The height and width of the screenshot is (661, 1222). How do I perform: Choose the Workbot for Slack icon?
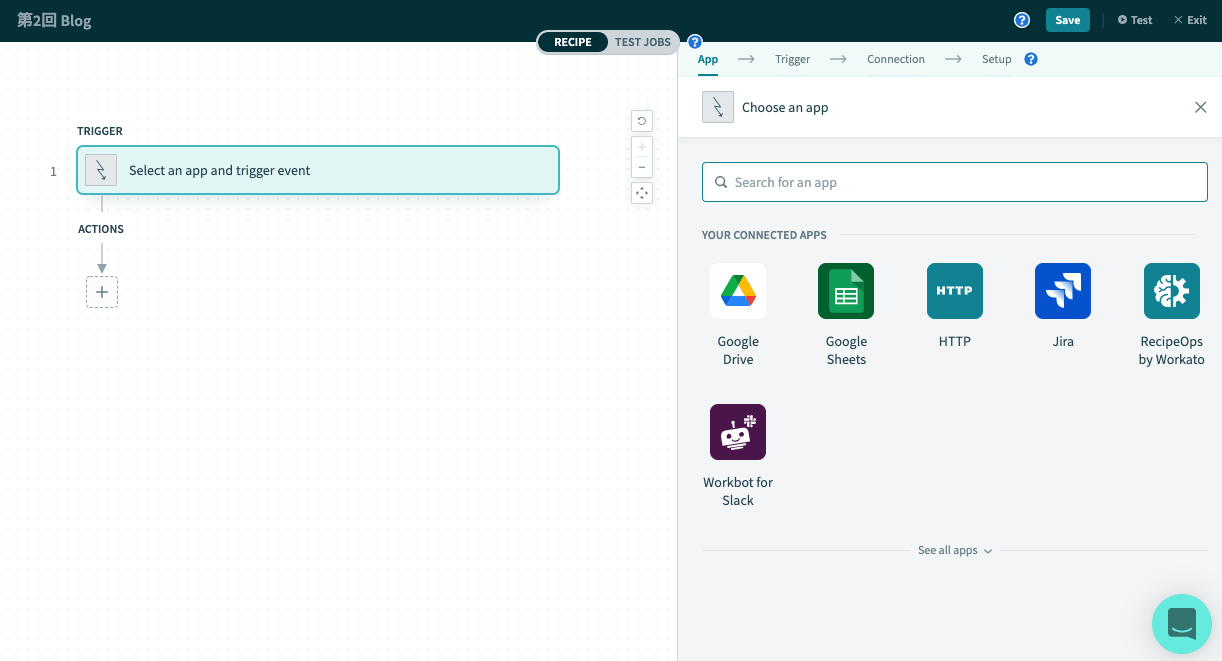click(x=738, y=432)
